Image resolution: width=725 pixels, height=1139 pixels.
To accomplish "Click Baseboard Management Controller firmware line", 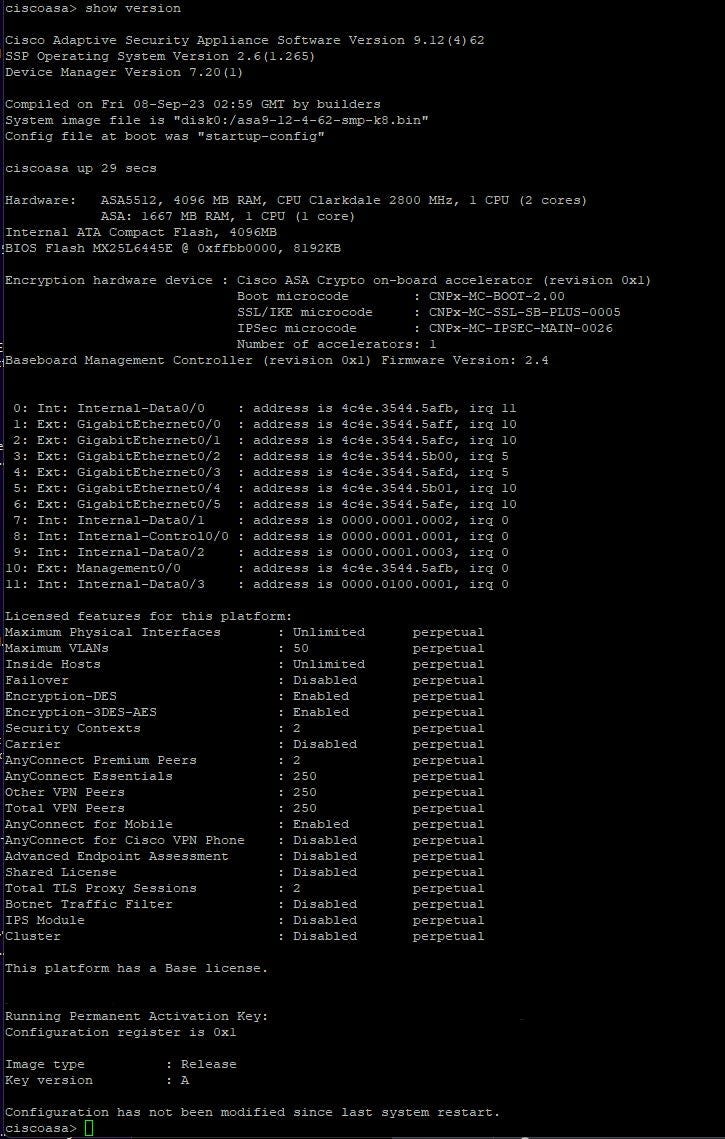I will point(277,360).
